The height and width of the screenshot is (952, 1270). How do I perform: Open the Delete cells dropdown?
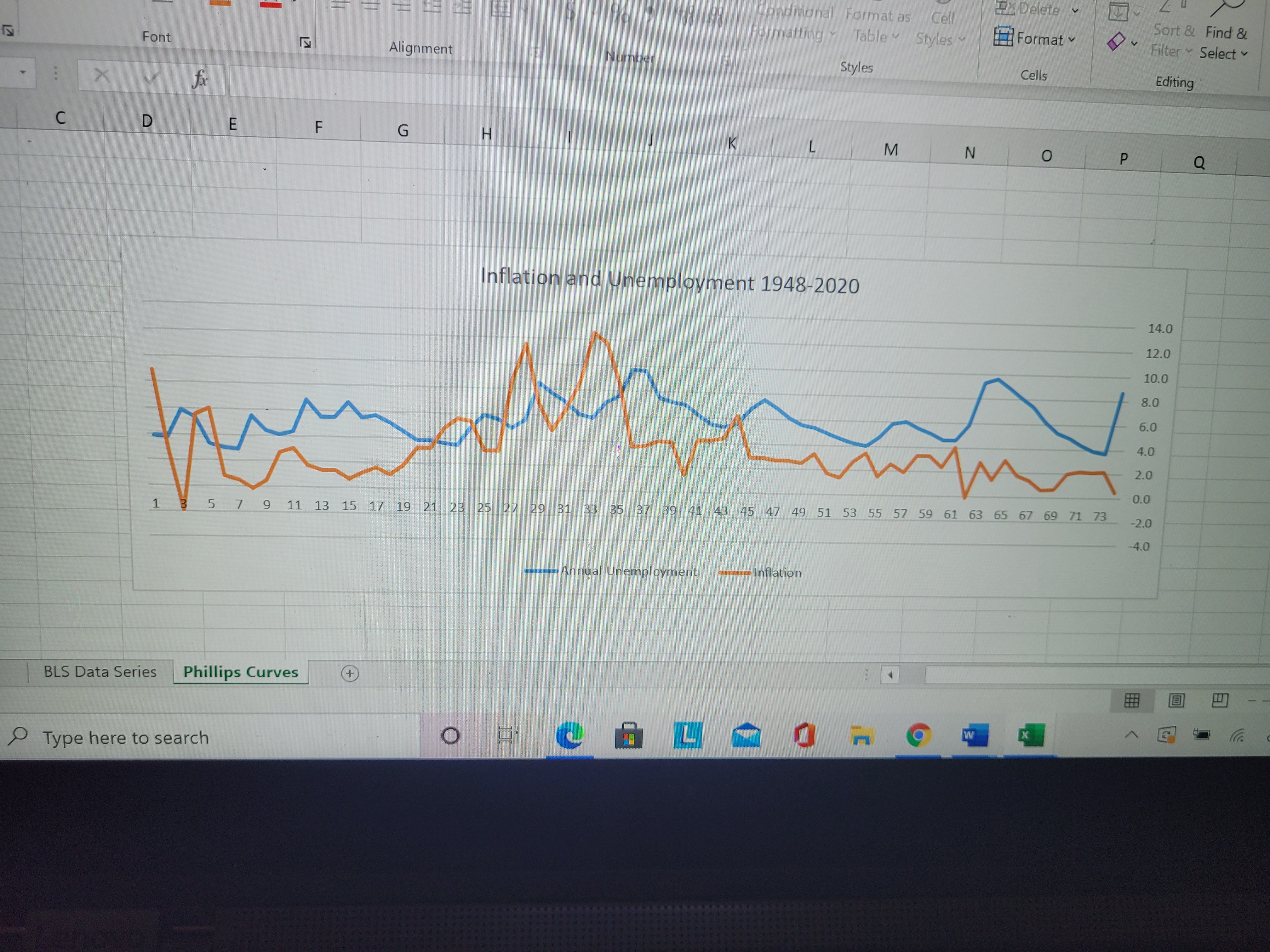point(1075,10)
